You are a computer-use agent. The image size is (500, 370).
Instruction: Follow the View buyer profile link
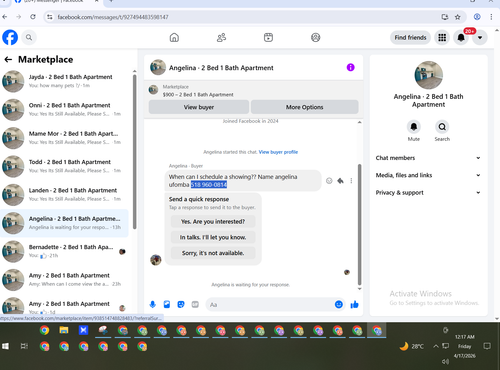(x=278, y=152)
